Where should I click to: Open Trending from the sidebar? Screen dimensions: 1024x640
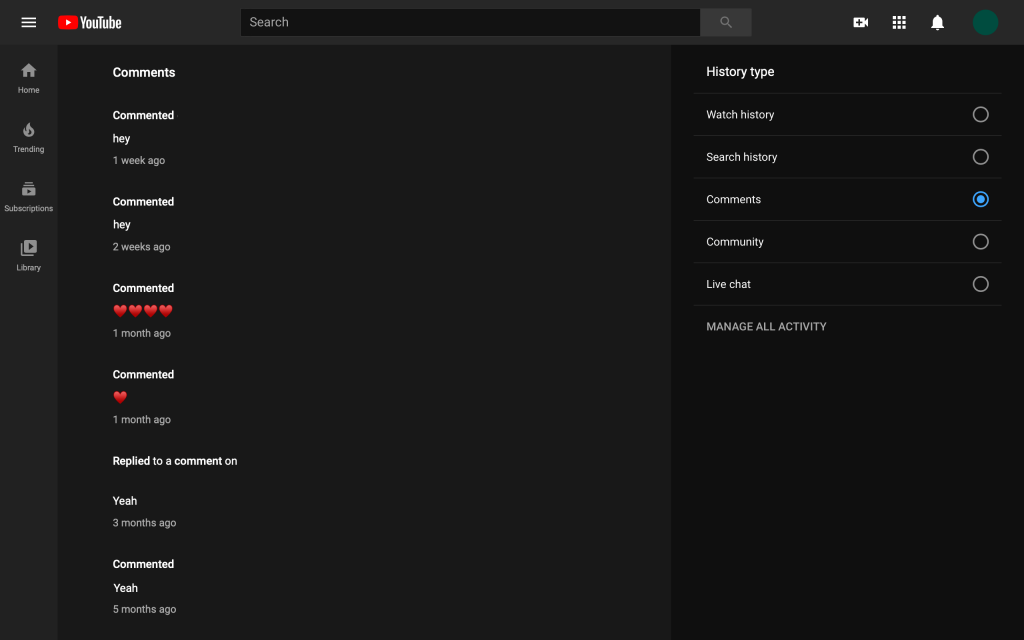(29, 137)
